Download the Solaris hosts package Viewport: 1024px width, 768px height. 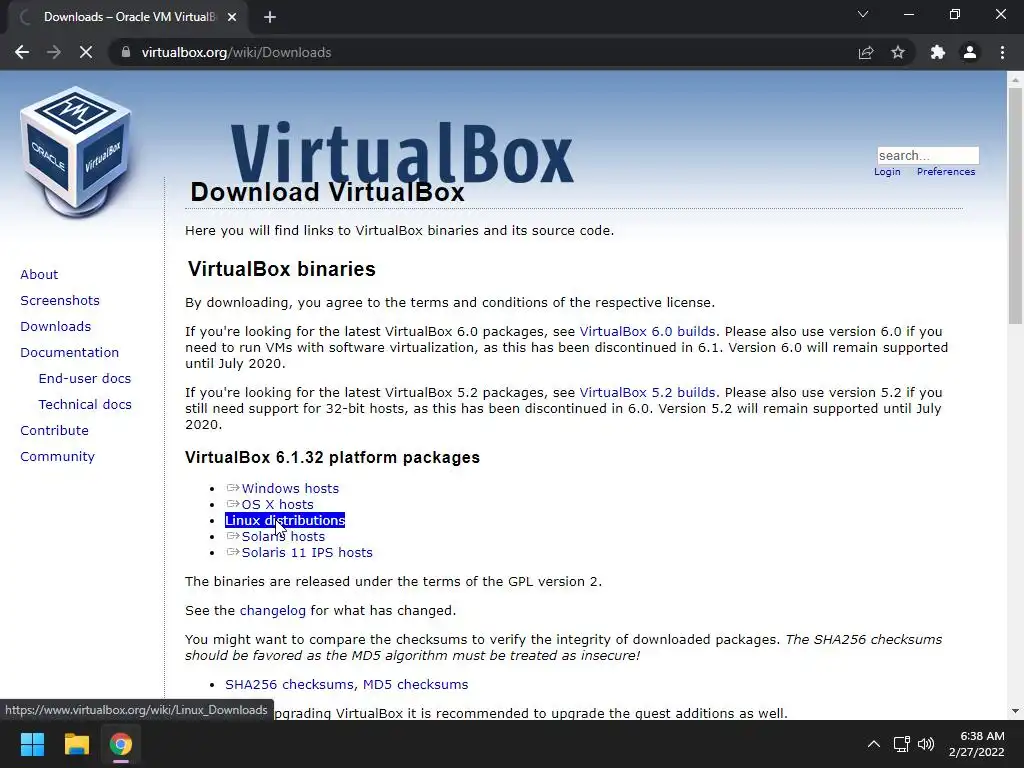283,536
